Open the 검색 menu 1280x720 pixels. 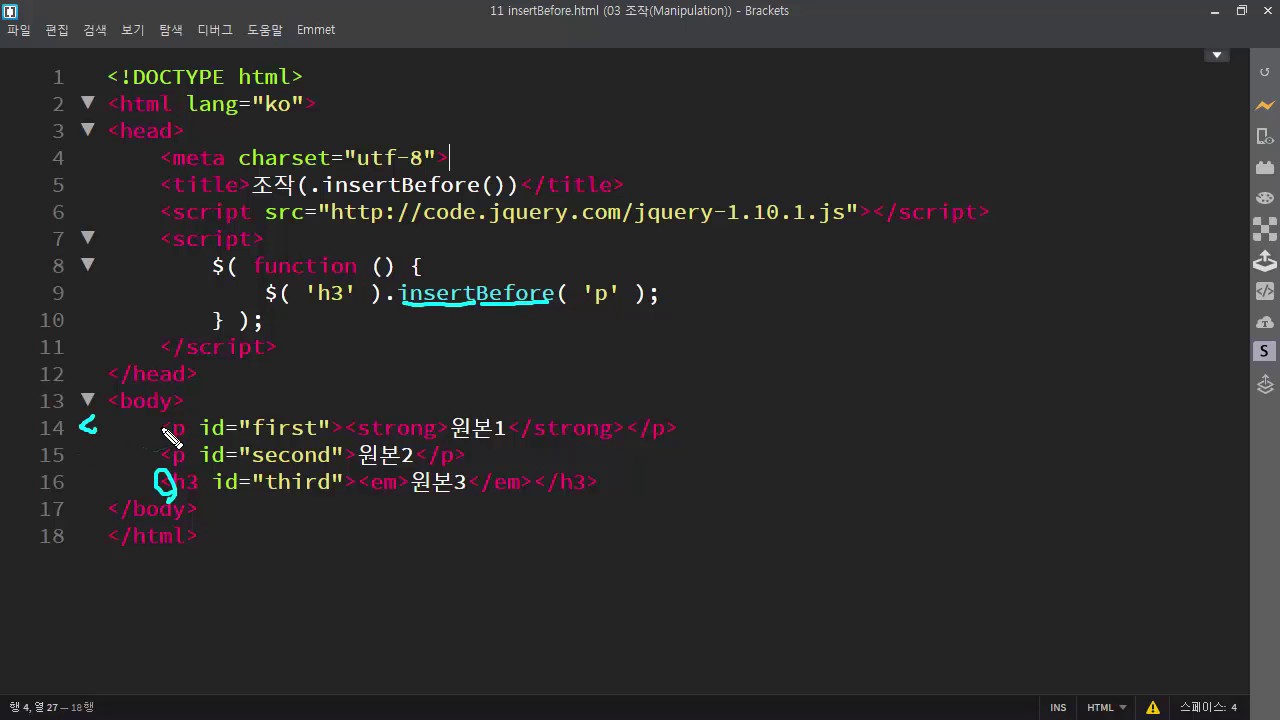[95, 30]
